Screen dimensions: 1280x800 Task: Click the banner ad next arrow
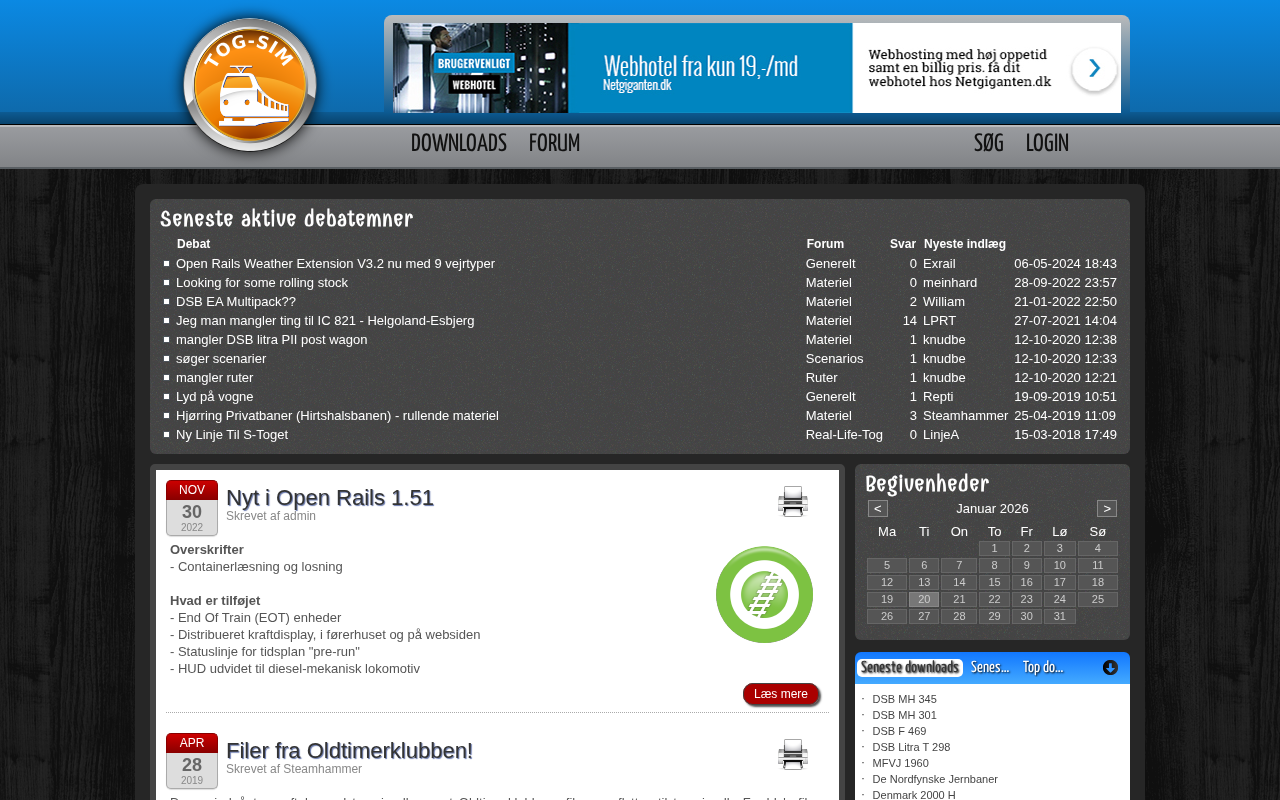pyautogui.click(x=1094, y=69)
